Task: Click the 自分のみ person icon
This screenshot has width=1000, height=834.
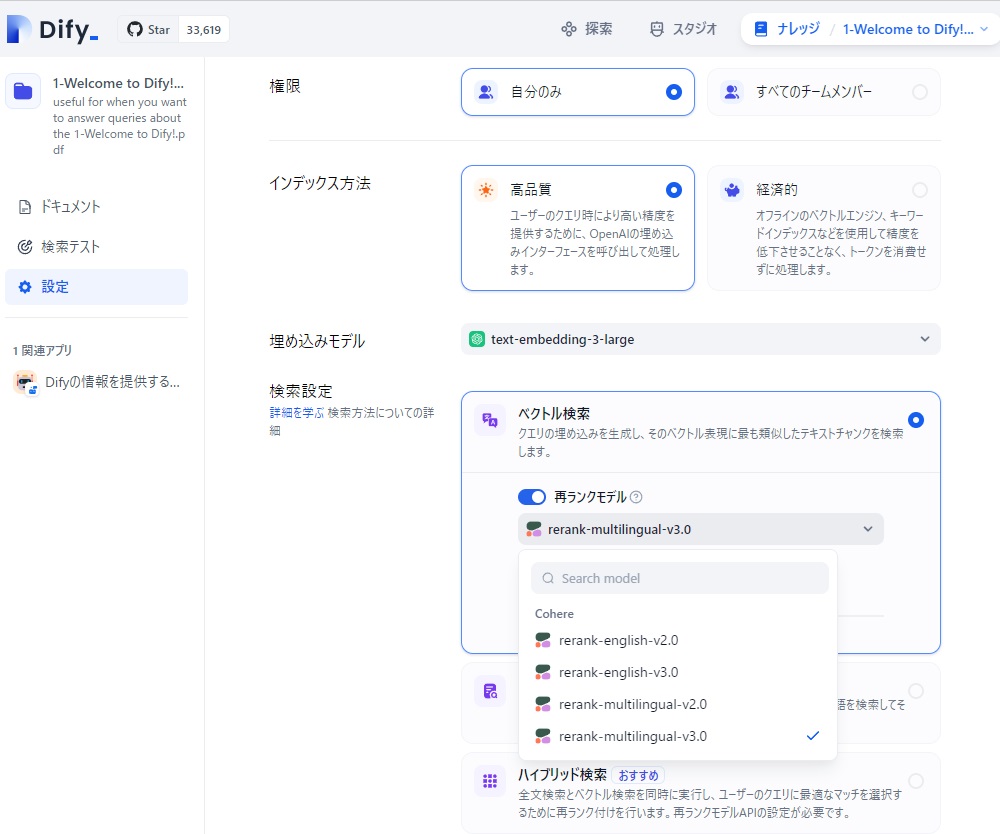Action: (486, 92)
